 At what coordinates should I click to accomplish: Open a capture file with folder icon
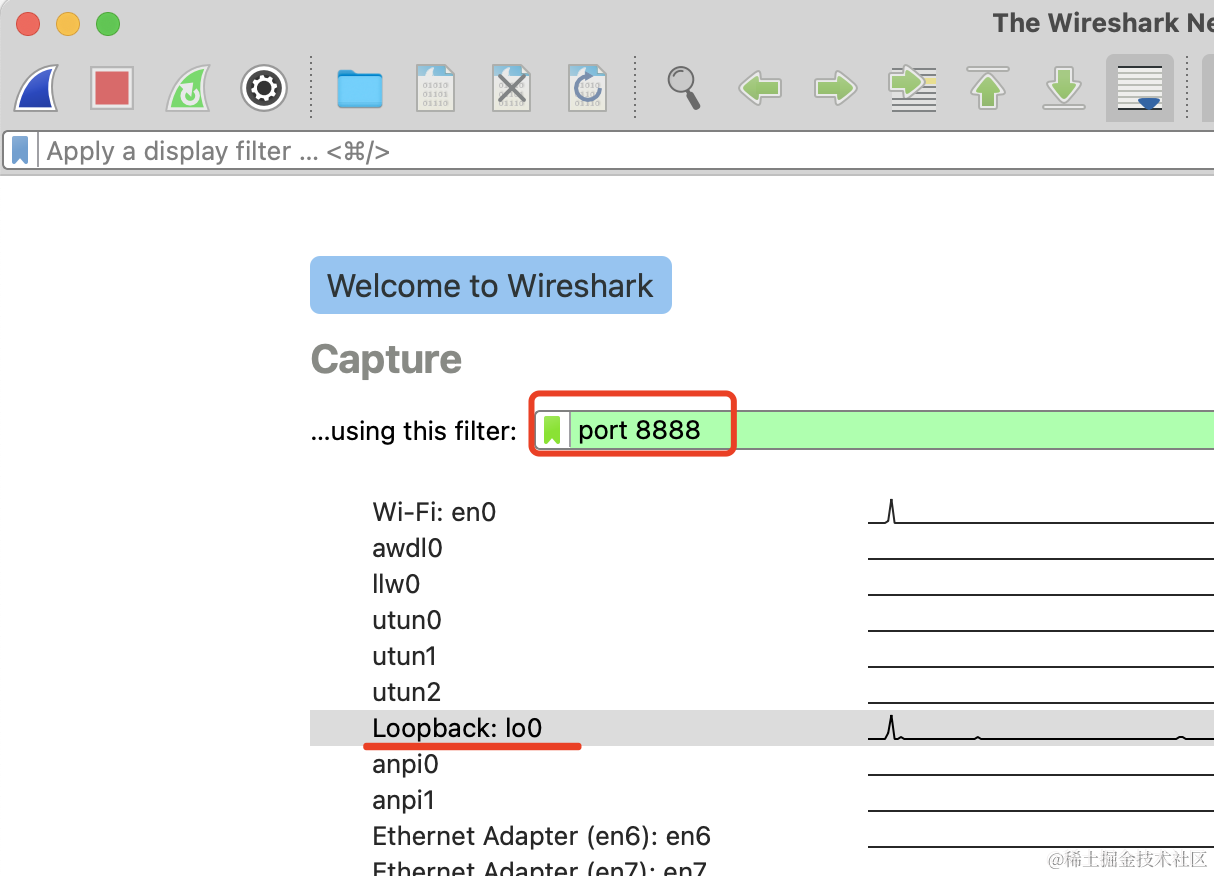[360, 88]
